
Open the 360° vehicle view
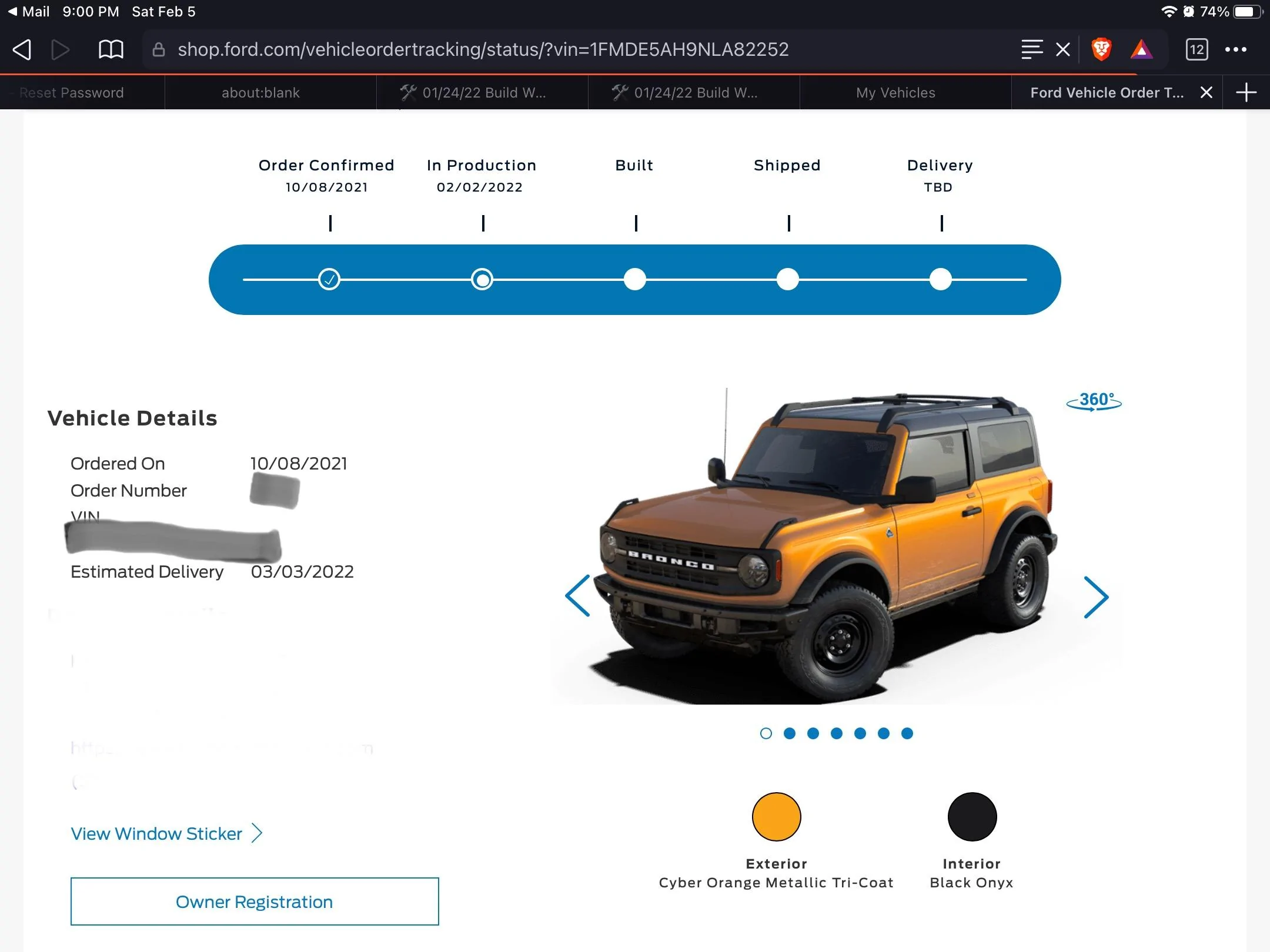pyautogui.click(x=1094, y=401)
